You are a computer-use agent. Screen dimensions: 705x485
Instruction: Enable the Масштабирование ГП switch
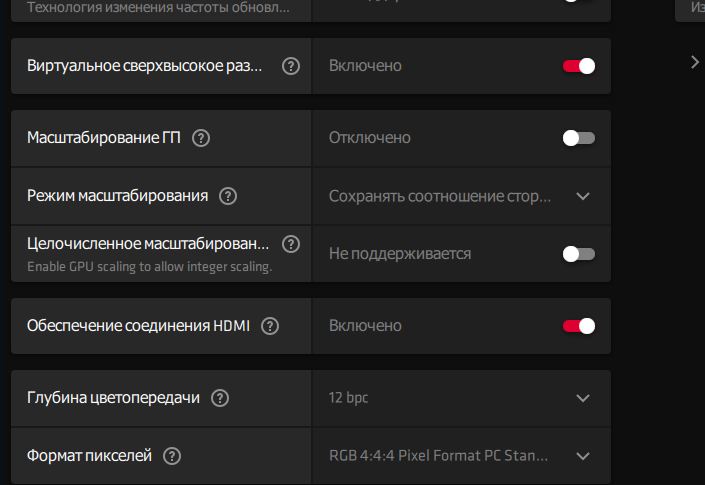pos(579,138)
